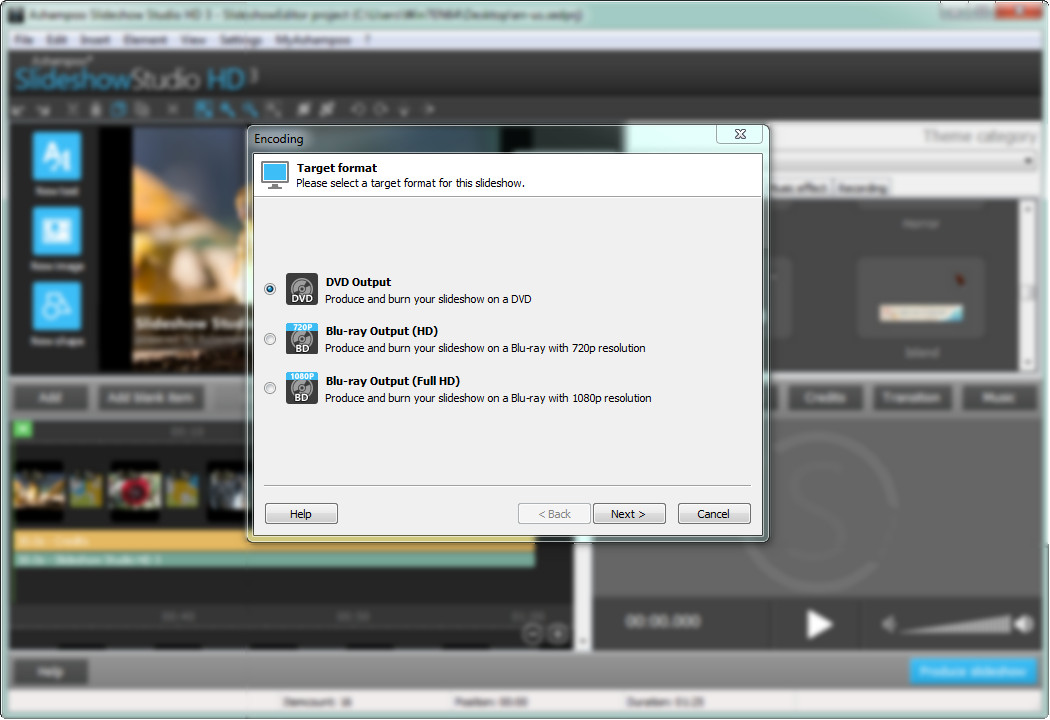Click the New shape icon
The image size is (1050, 720).
point(57,306)
